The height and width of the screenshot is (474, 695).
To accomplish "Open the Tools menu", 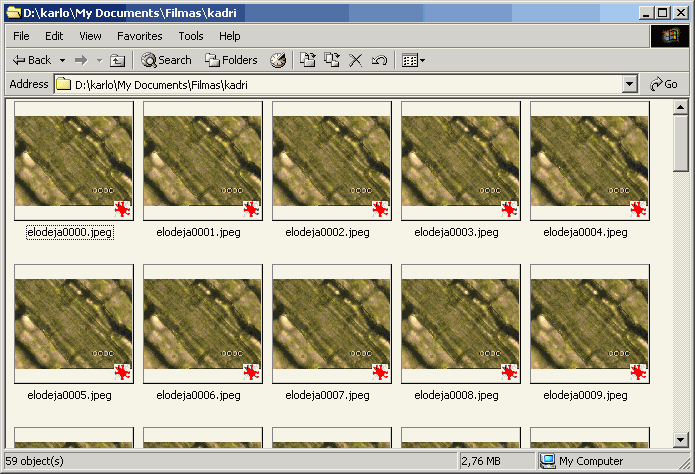I will (x=191, y=36).
